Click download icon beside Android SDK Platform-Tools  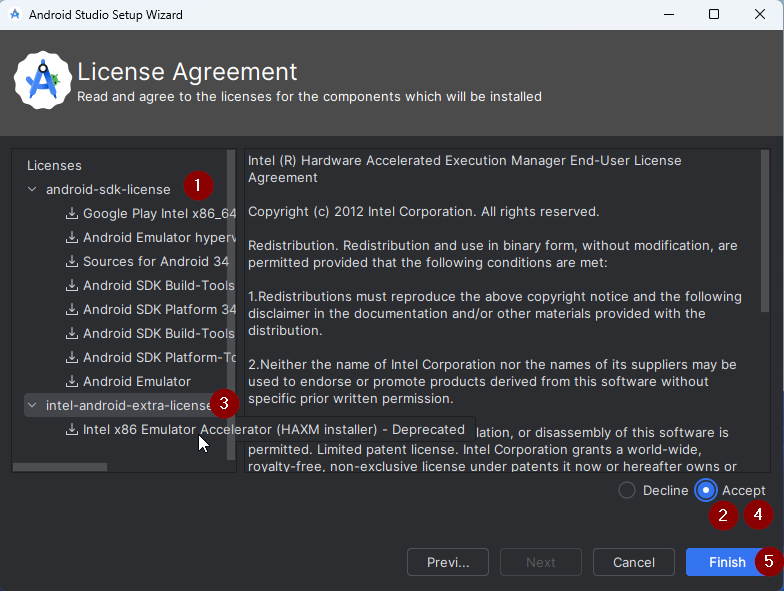[72, 358]
